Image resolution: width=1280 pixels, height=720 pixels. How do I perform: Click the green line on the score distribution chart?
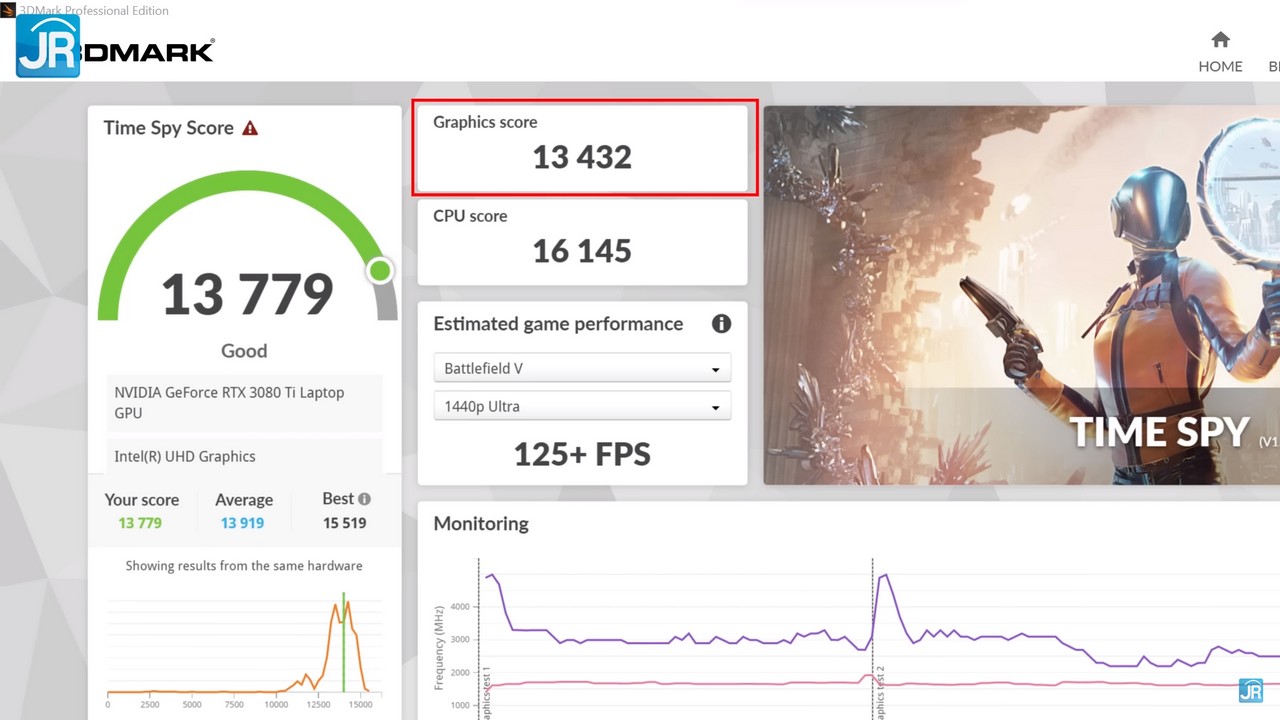343,640
